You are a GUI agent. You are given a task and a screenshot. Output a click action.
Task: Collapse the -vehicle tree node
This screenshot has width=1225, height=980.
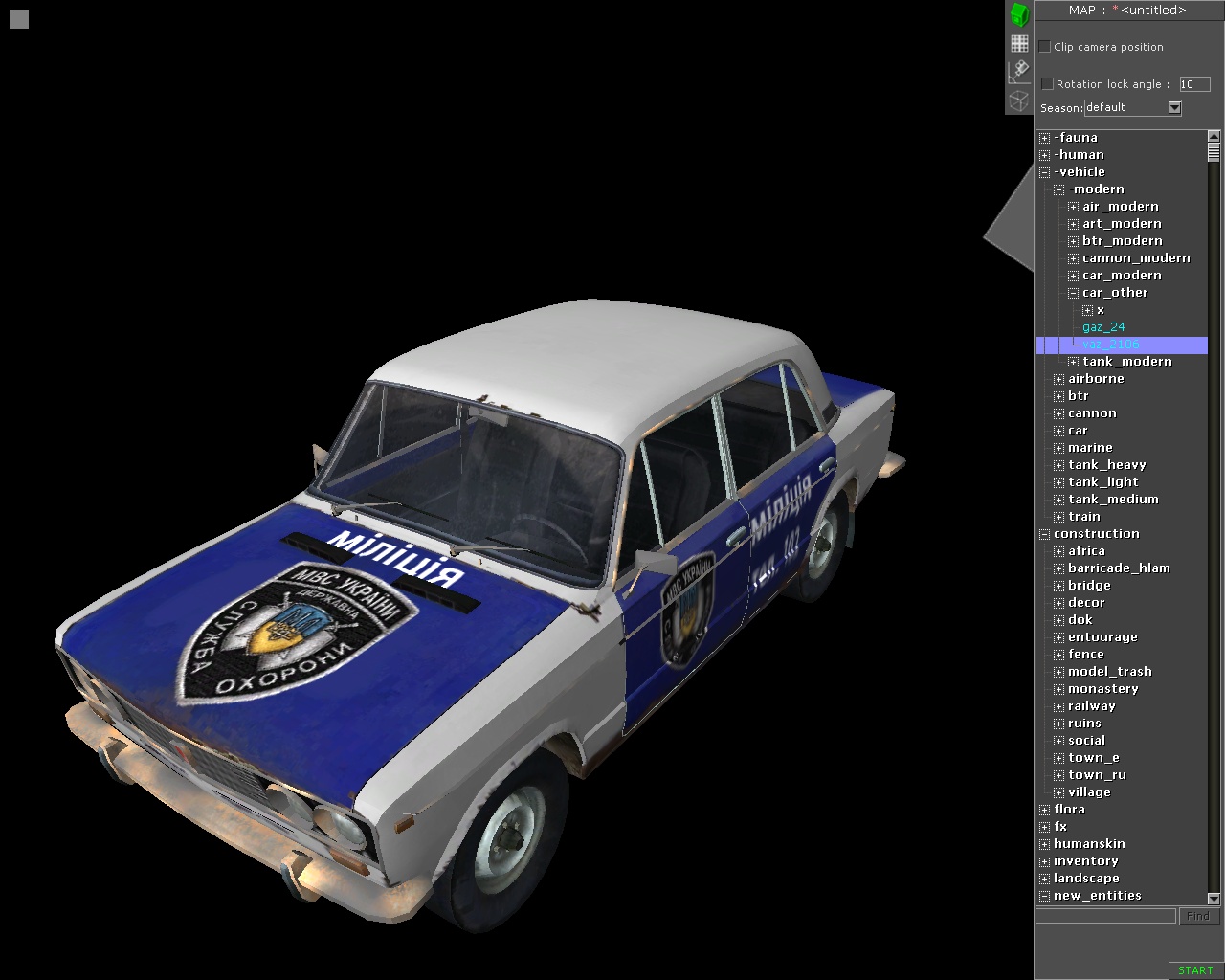[x=1045, y=172]
